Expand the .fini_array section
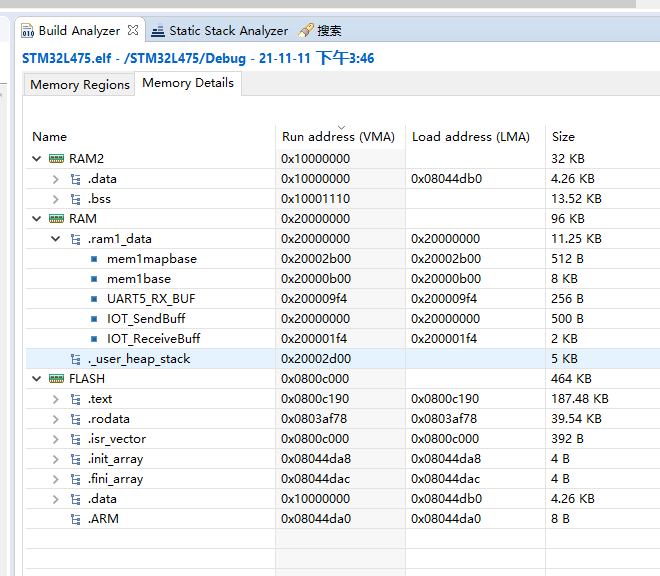 tap(56, 479)
